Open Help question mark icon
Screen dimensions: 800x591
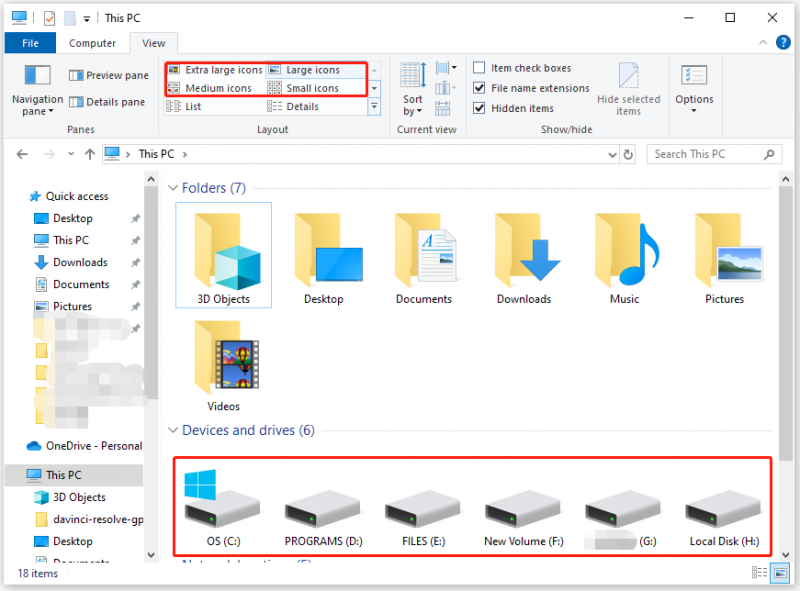(783, 42)
